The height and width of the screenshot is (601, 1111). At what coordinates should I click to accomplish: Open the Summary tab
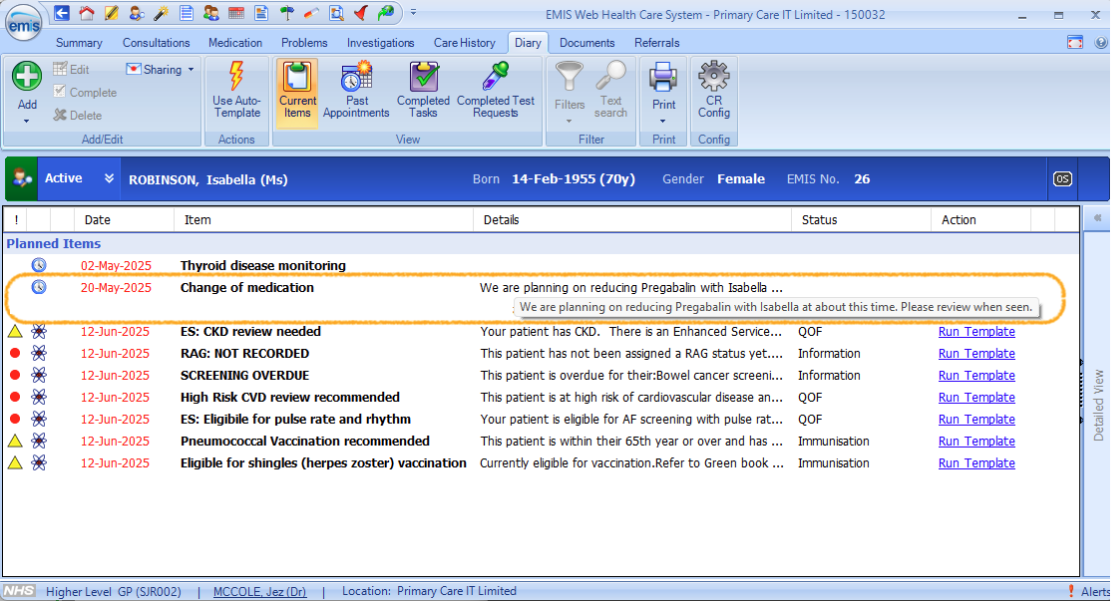click(x=79, y=43)
